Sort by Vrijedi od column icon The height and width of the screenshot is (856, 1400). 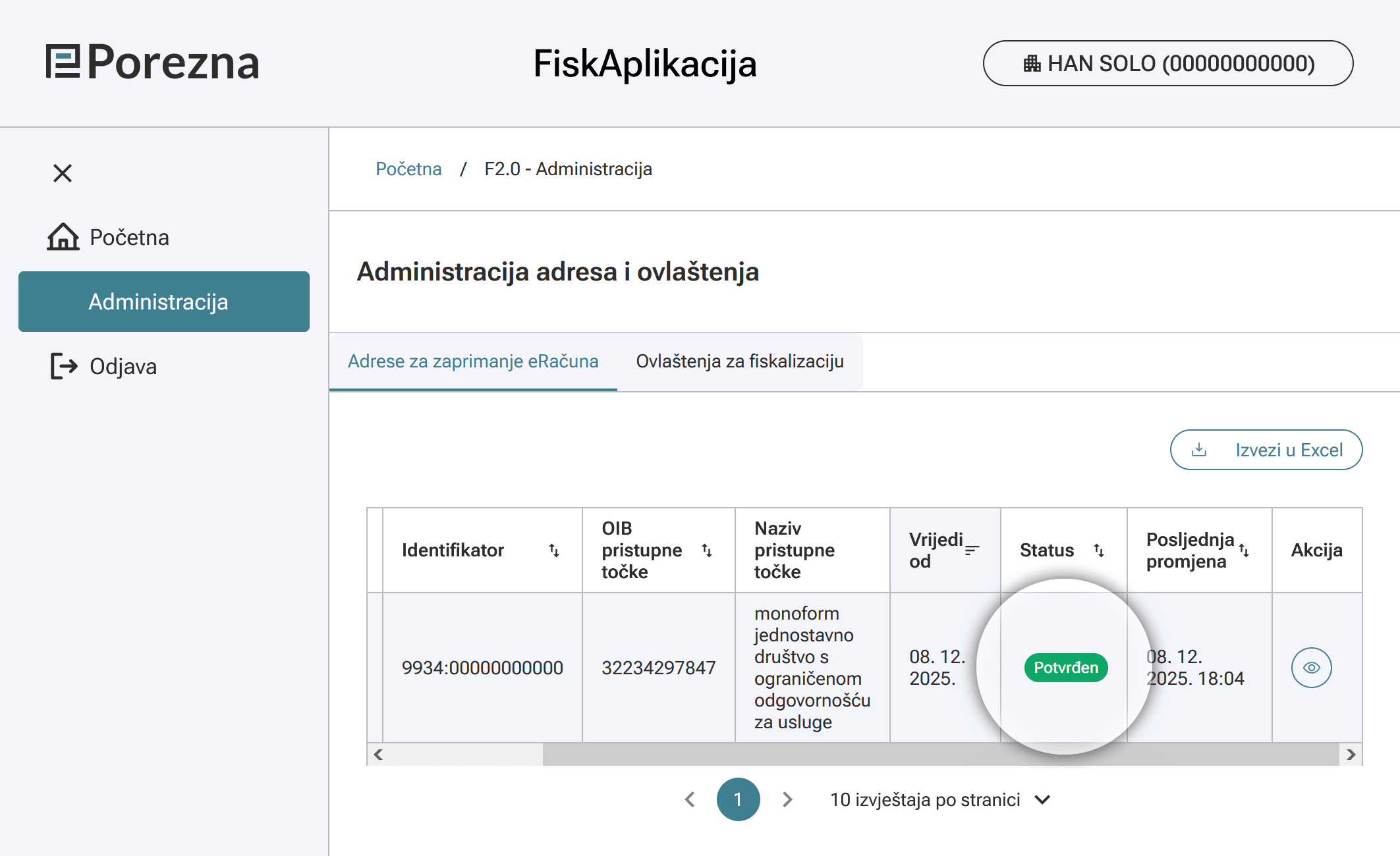tap(972, 550)
